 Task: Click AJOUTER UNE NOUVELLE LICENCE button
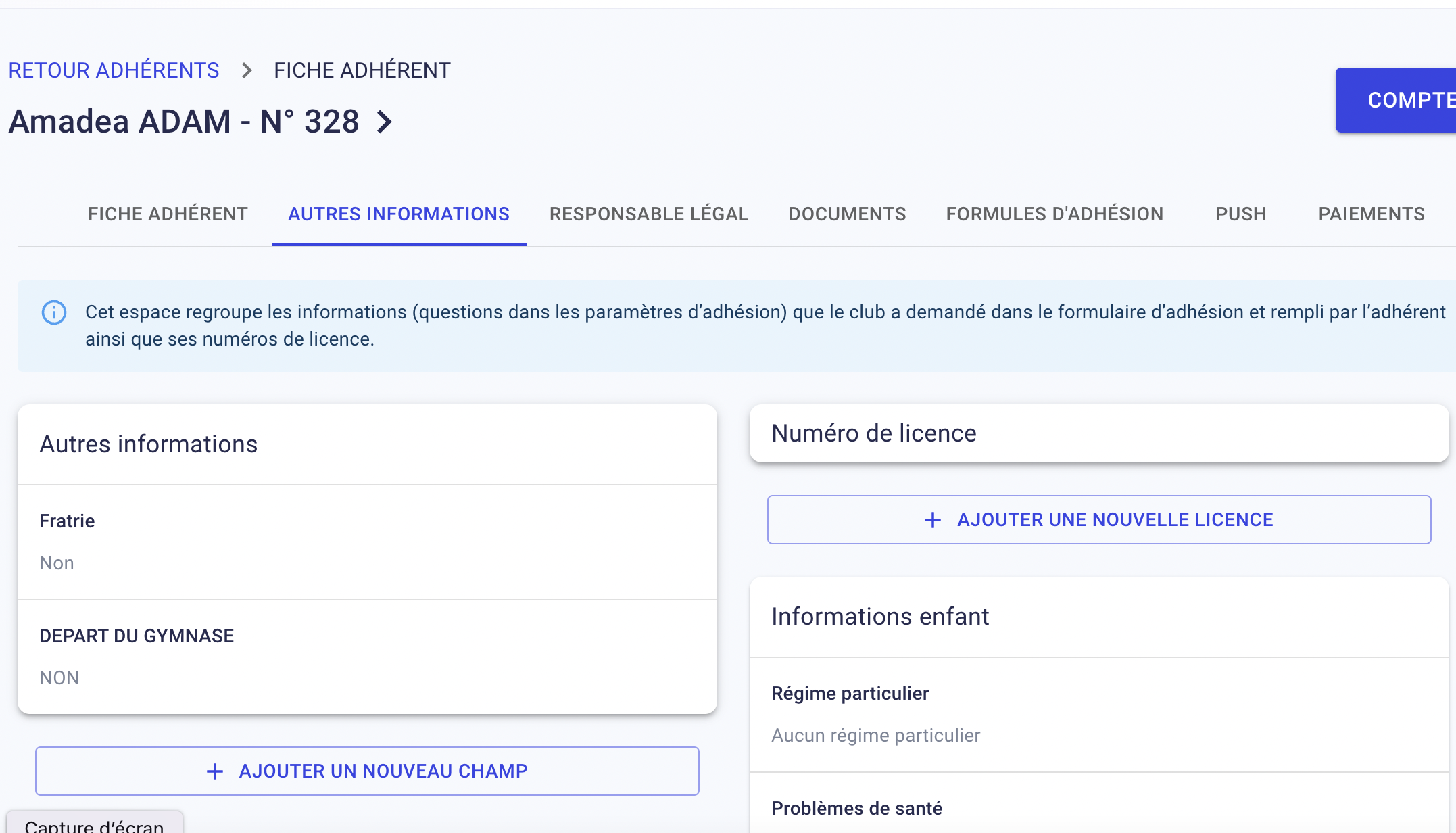(1099, 519)
